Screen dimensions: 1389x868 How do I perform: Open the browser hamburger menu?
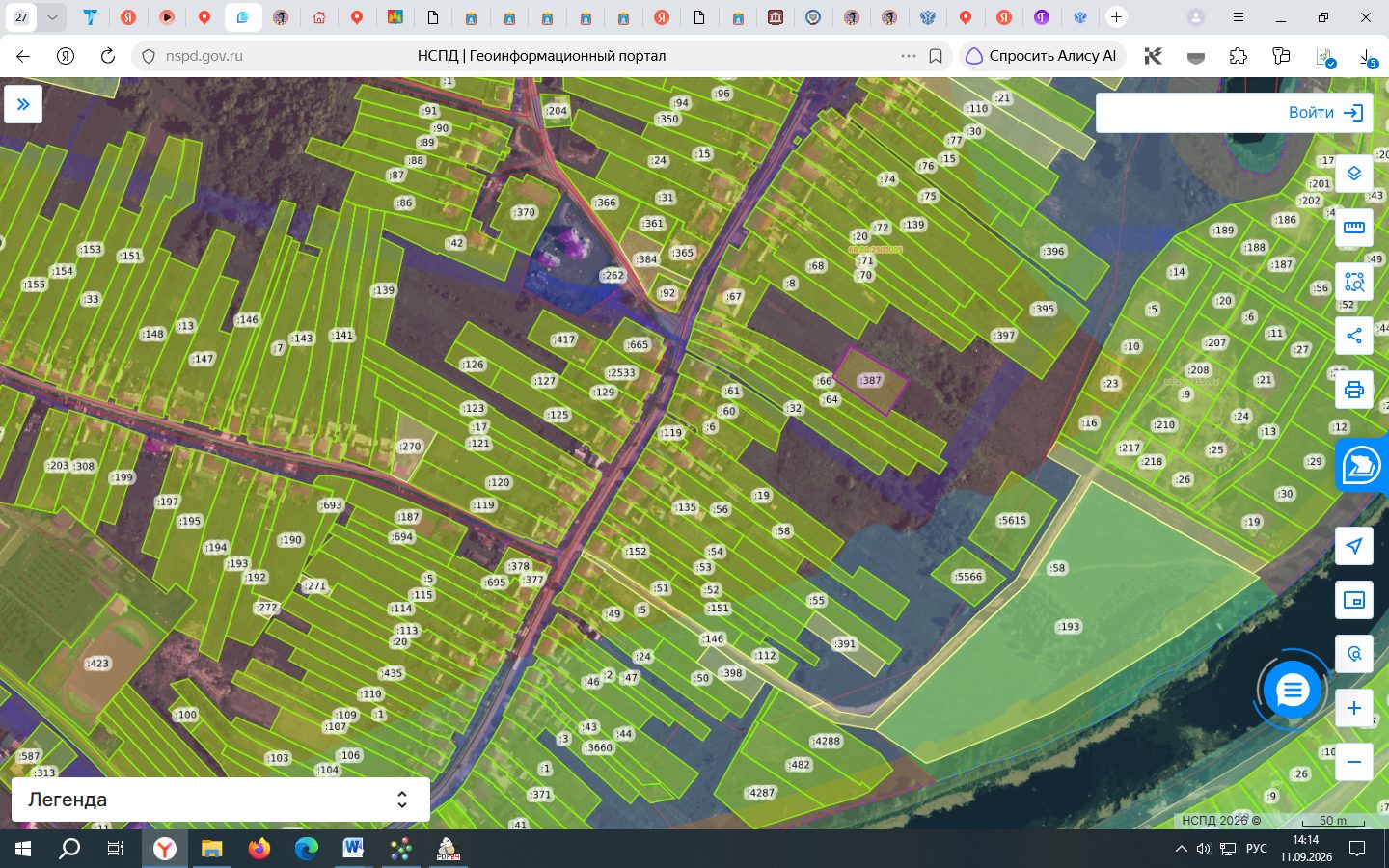click(x=1239, y=17)
